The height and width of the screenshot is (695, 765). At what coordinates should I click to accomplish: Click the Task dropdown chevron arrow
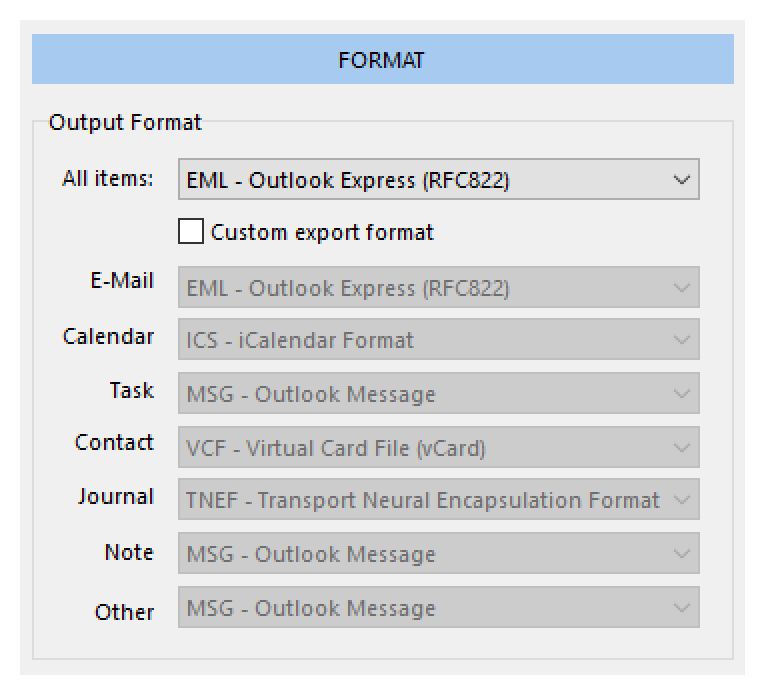(682, 394)
